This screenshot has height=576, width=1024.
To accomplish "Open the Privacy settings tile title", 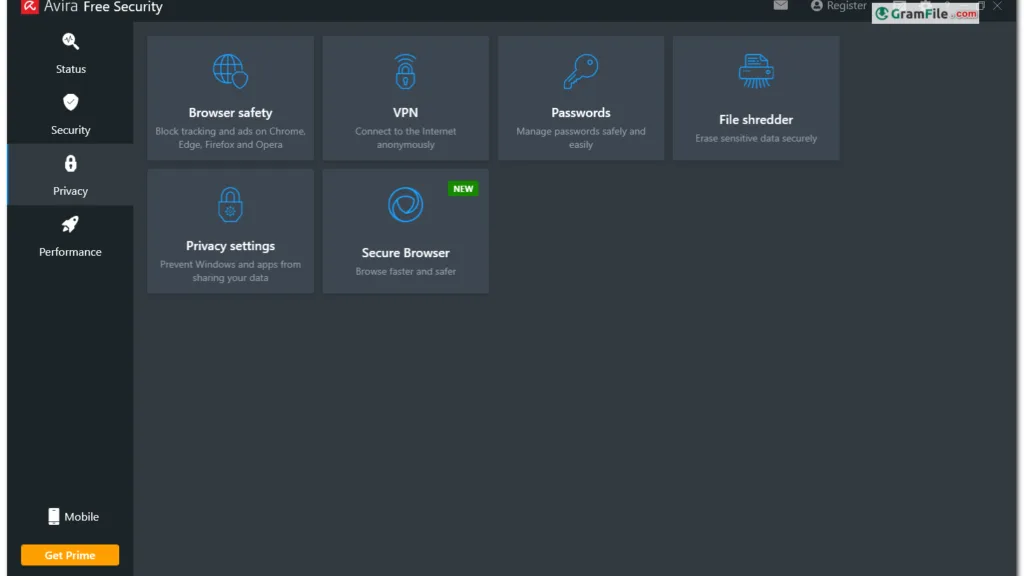I will [x=231, y=246].
